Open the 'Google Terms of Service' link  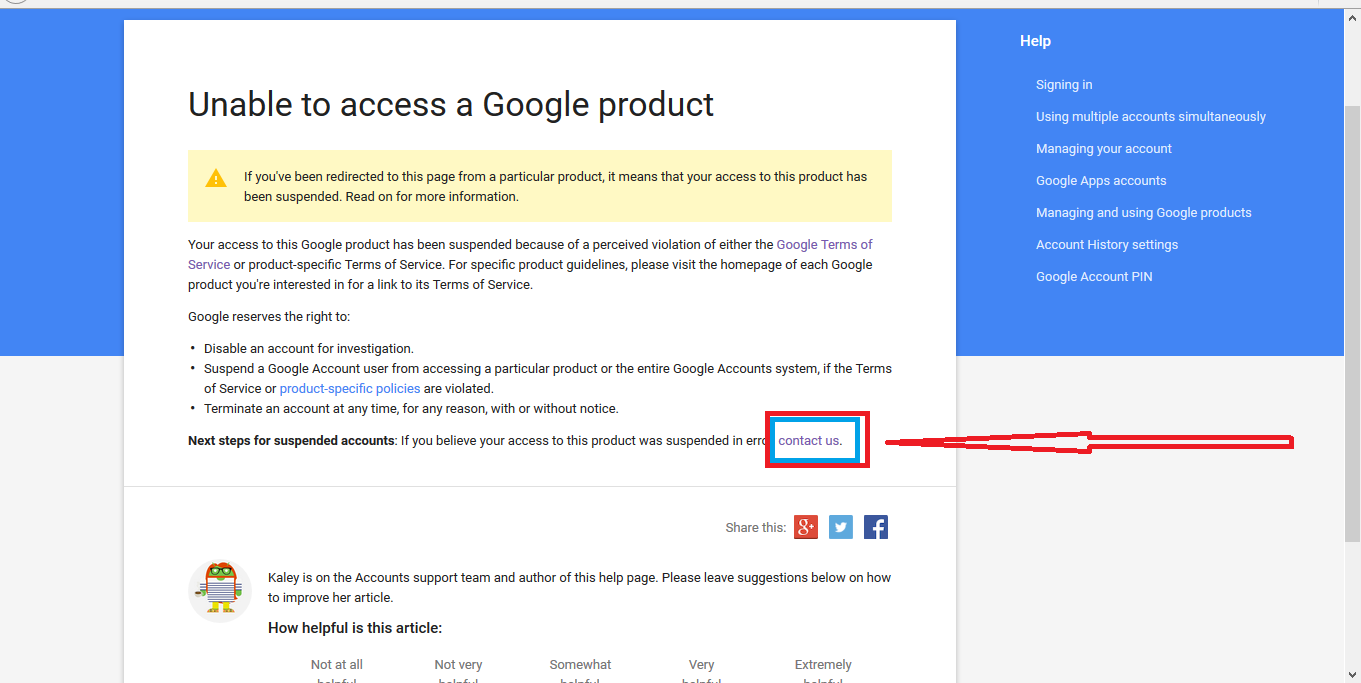point(824,244)
